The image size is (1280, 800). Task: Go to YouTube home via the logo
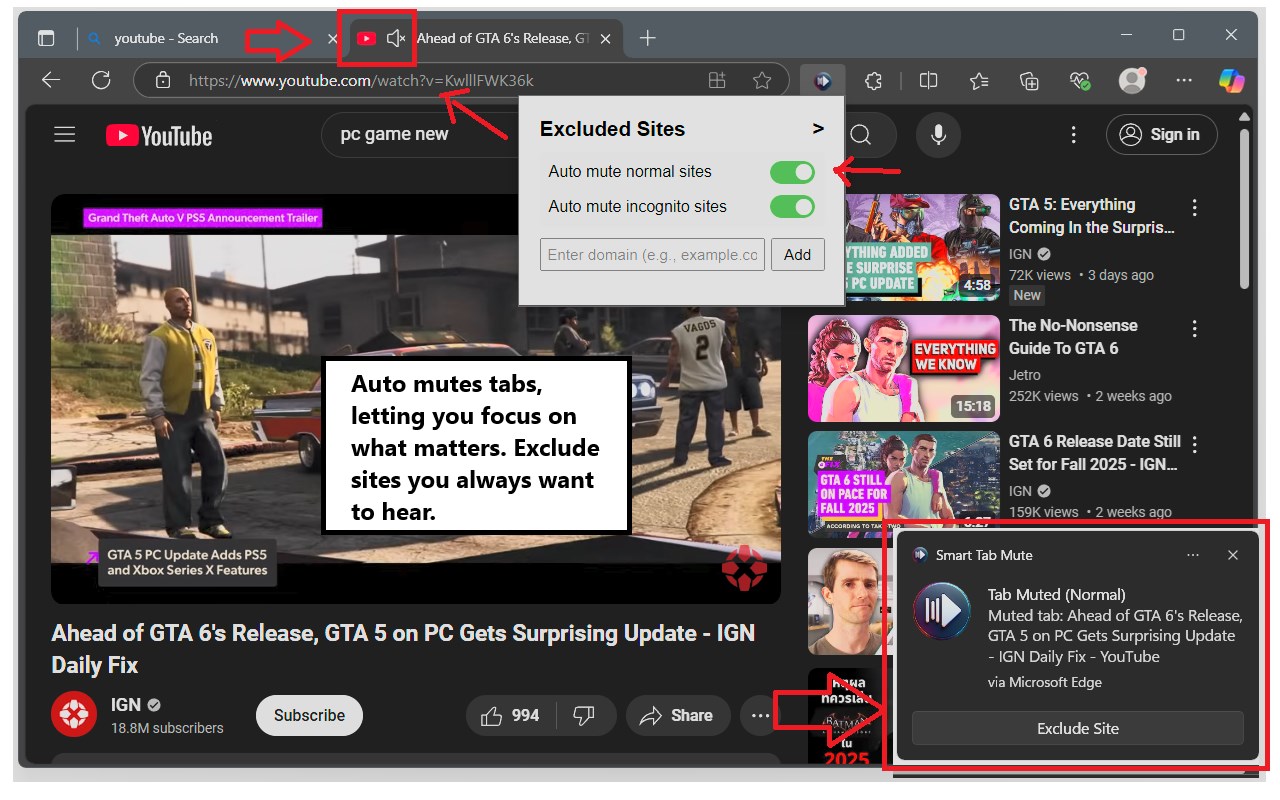point(160,135)
